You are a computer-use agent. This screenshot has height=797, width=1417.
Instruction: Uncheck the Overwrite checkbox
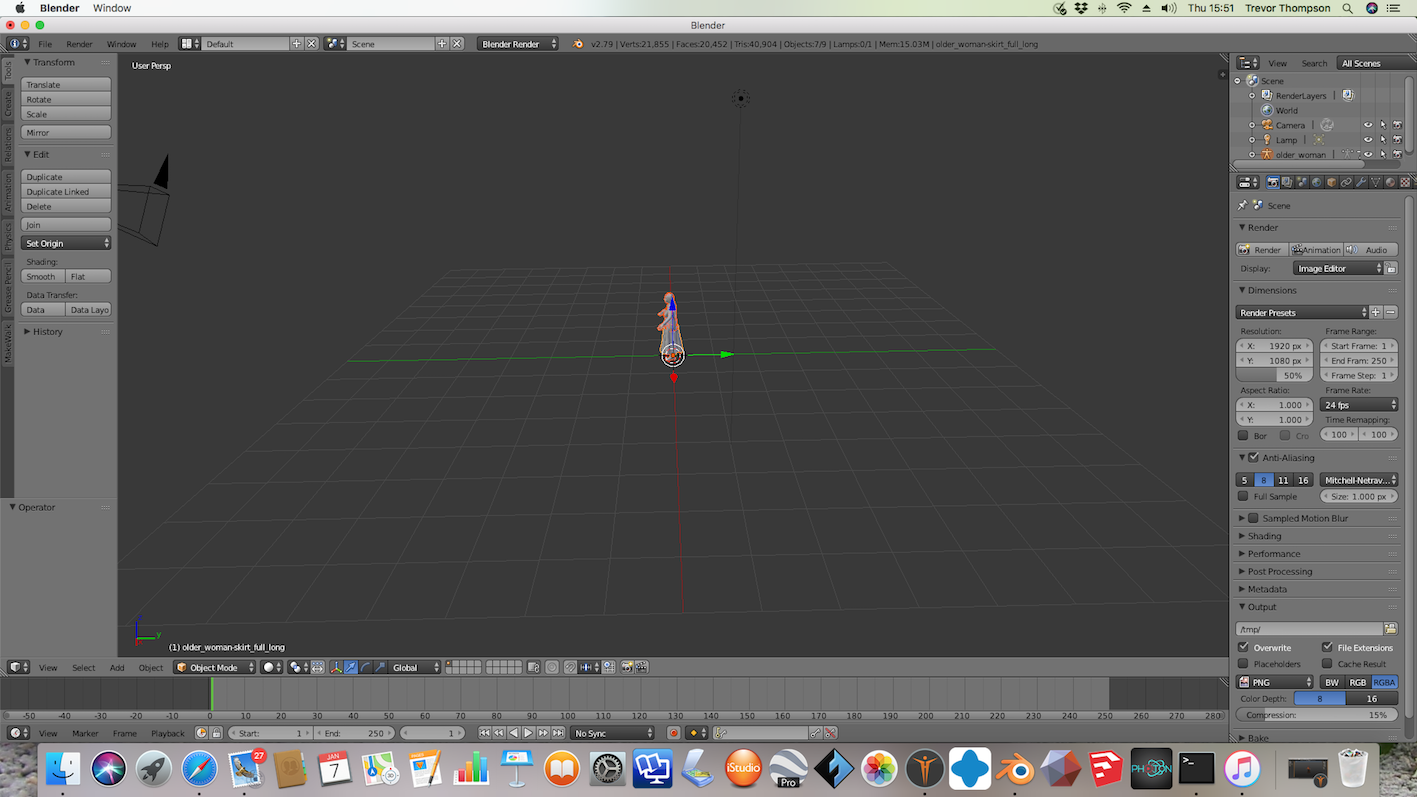(x=1243, y=647)
